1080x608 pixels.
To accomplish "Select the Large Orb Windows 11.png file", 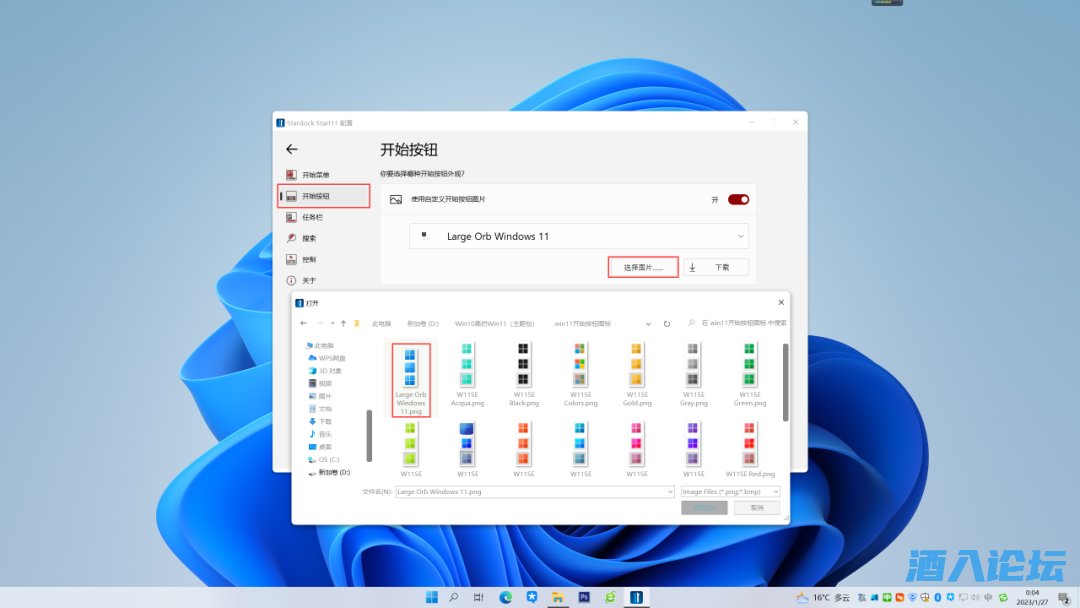I will pyautogui.click(x=411, y=380).
